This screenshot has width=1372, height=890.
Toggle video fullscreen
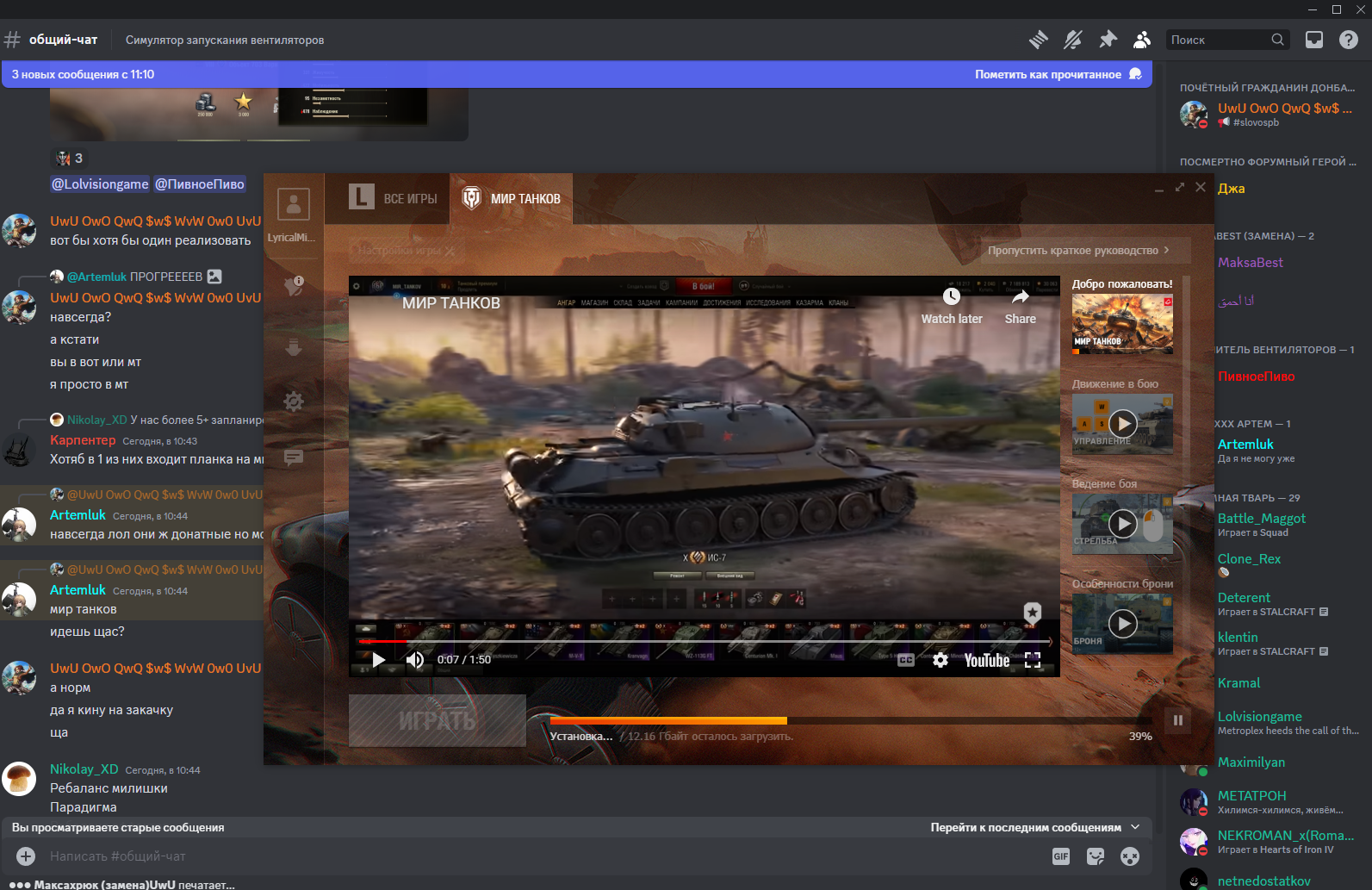pyautogui.click(x=1033, y=660)
